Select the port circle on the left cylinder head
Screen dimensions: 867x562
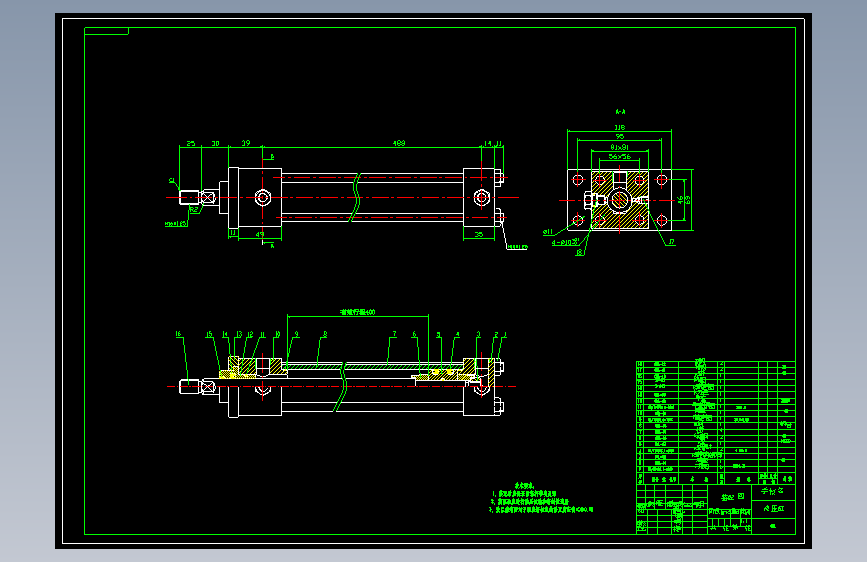(263, 197)
